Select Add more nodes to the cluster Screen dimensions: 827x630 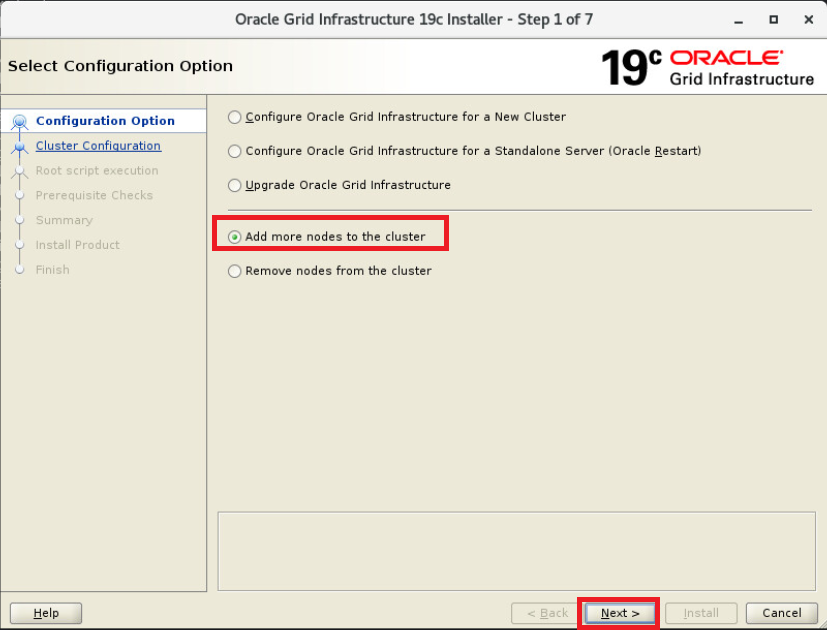tap(326, 237)
